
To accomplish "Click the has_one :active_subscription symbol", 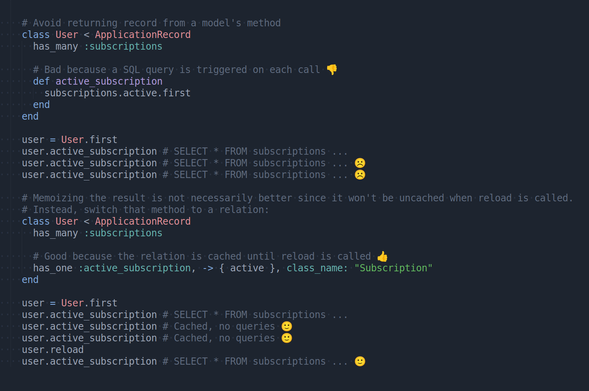I will tap(134, 268).
